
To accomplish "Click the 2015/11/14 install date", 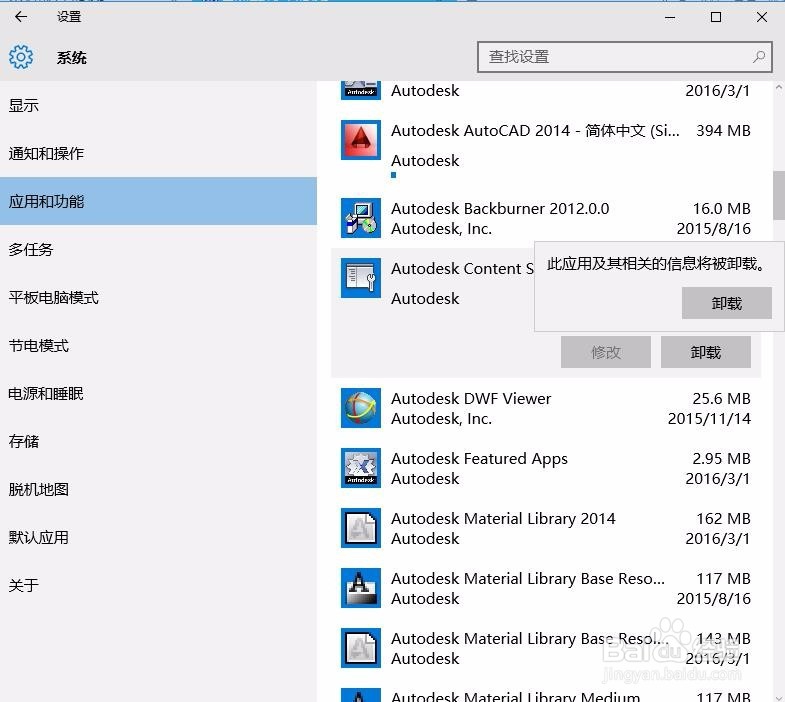I will point(709,418).
